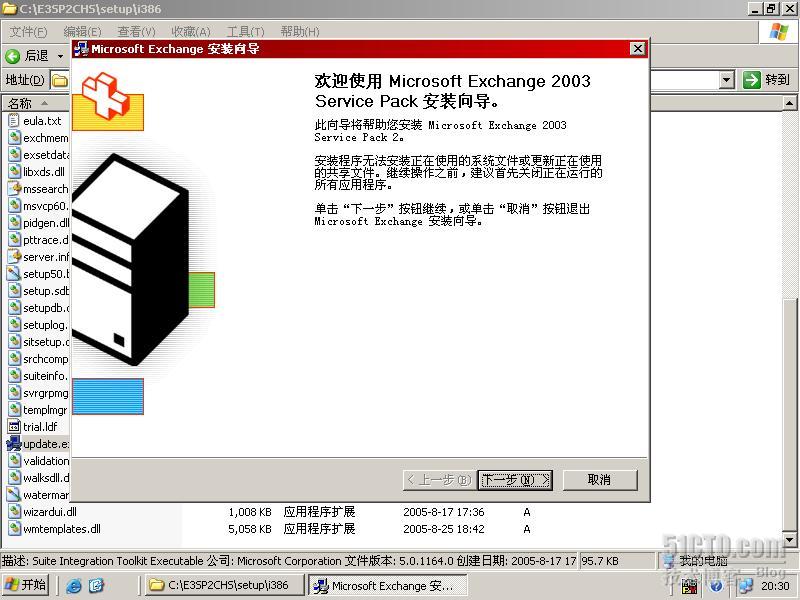800x600 pixels.
Task: Select the templmgr file icon
Action: tap(14, 410)
